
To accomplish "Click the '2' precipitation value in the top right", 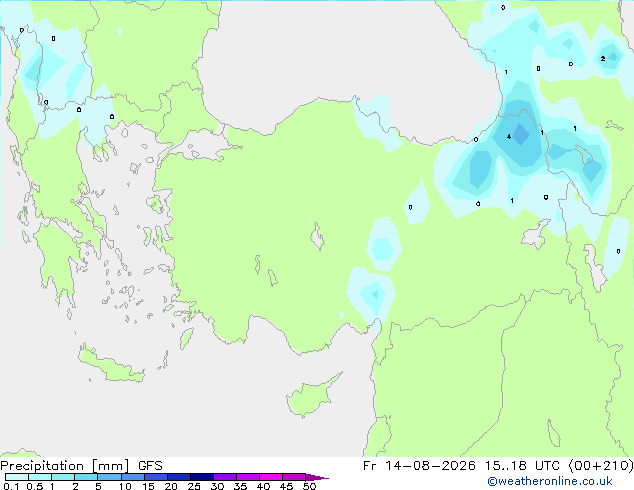I will click(x=603, y=59).
